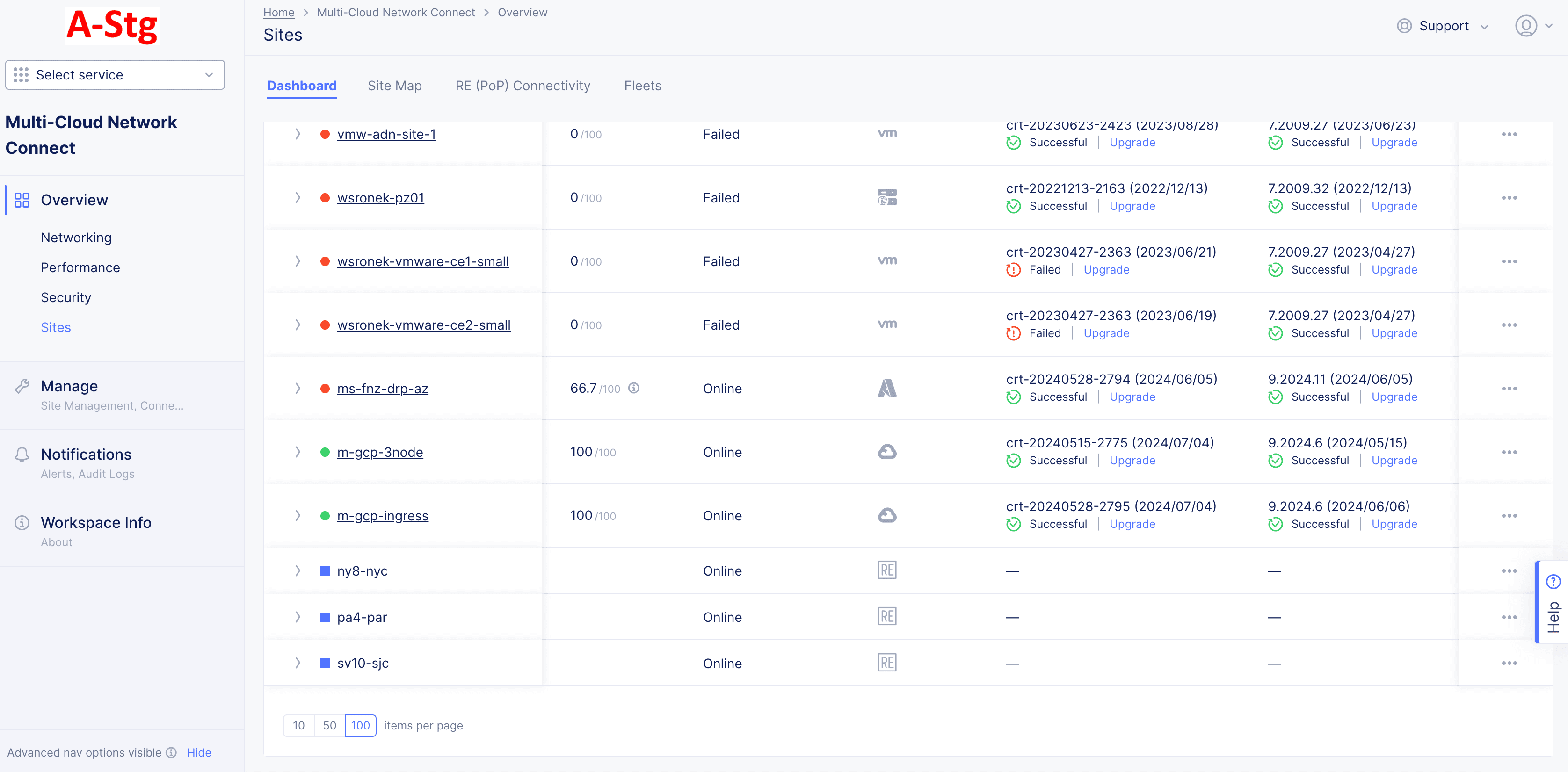
Task: Upgrade failed OS for wsronek-vmware-ce2-small
Action: 1106,333
